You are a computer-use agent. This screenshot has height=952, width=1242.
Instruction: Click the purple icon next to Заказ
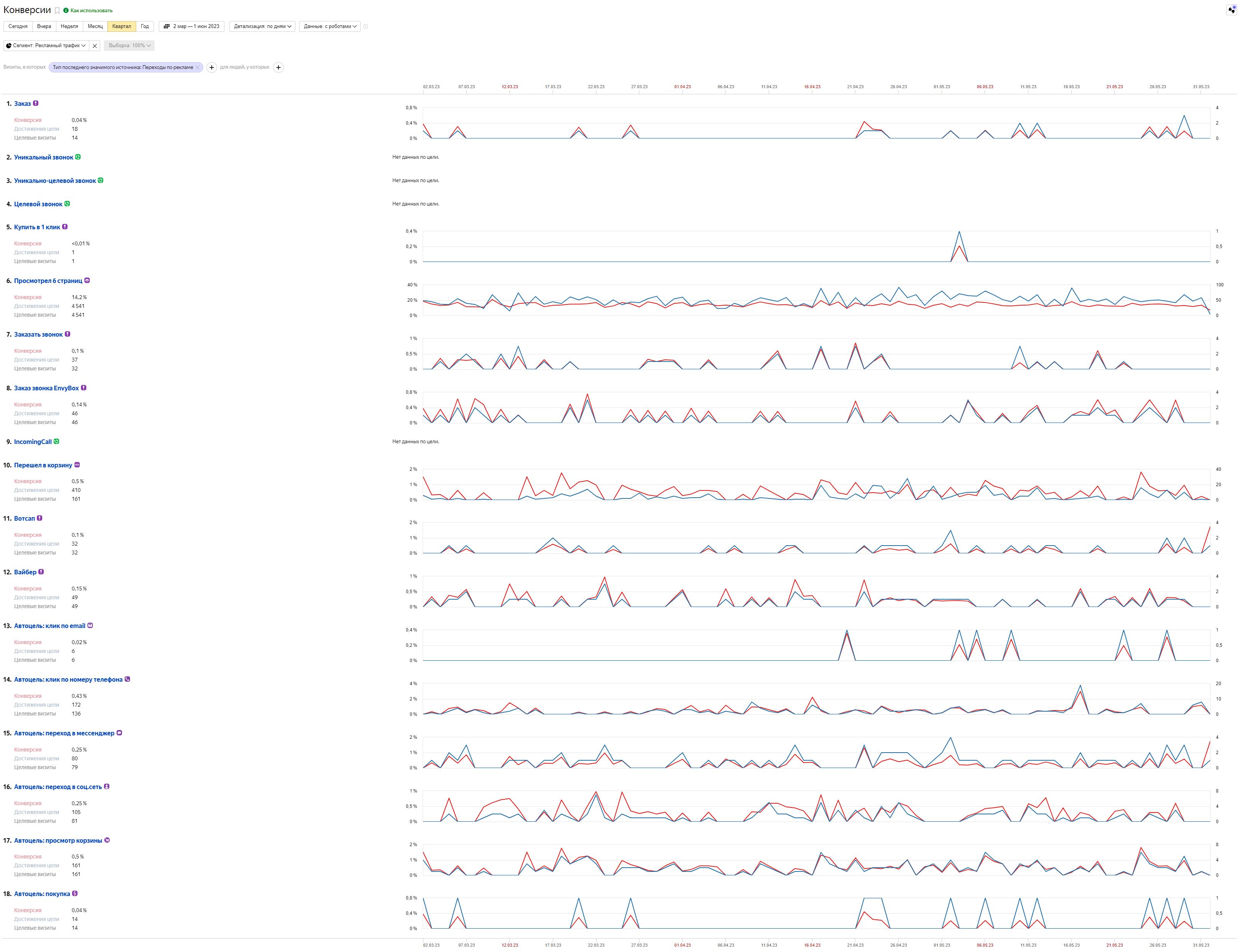pos(36,103)
